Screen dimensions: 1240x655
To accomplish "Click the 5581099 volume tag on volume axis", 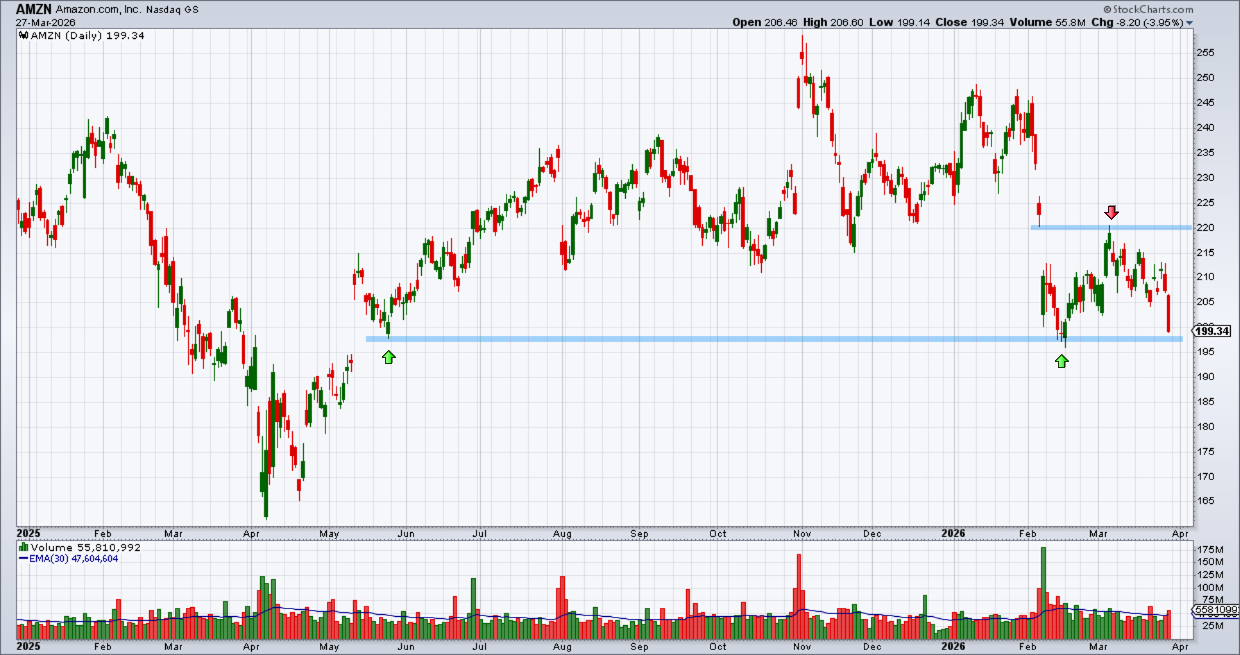I will [x=1213, y=610].
